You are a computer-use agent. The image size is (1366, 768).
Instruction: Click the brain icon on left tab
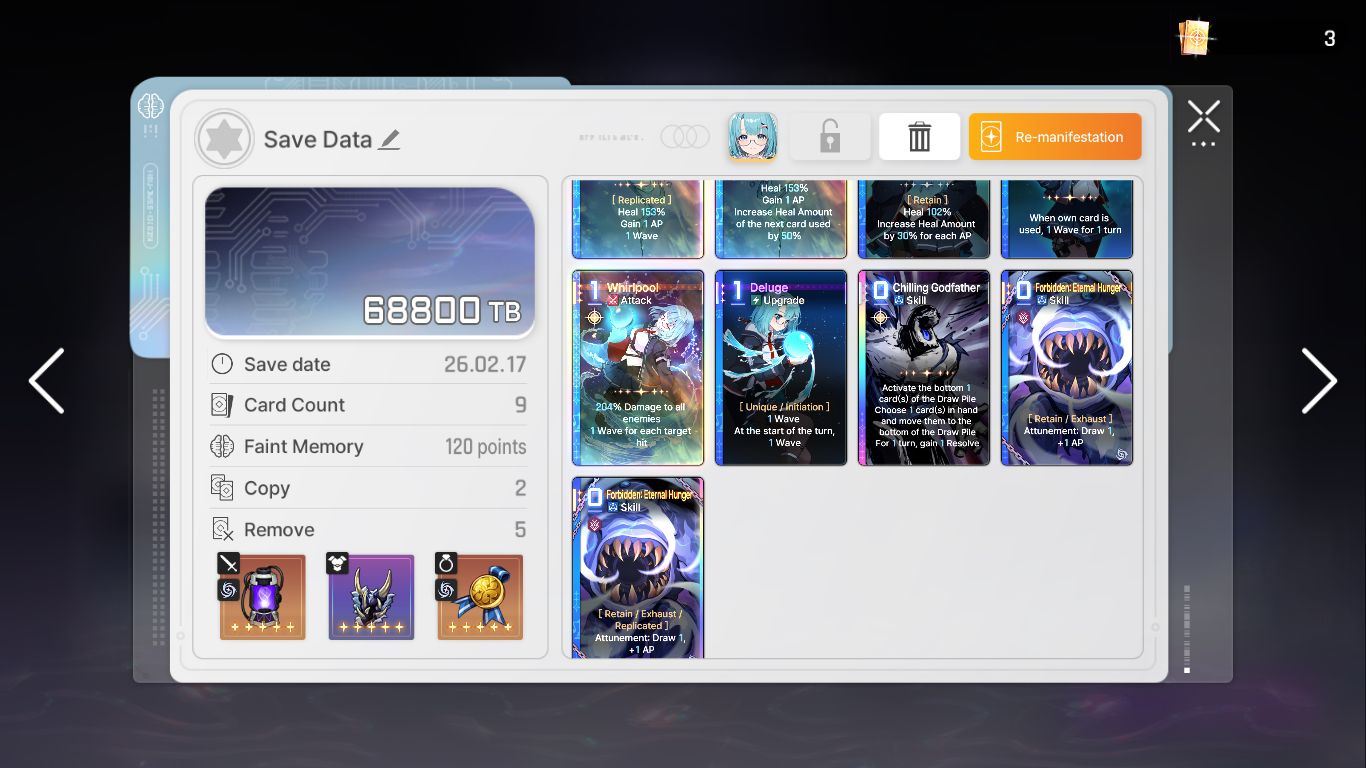(150, 105)
